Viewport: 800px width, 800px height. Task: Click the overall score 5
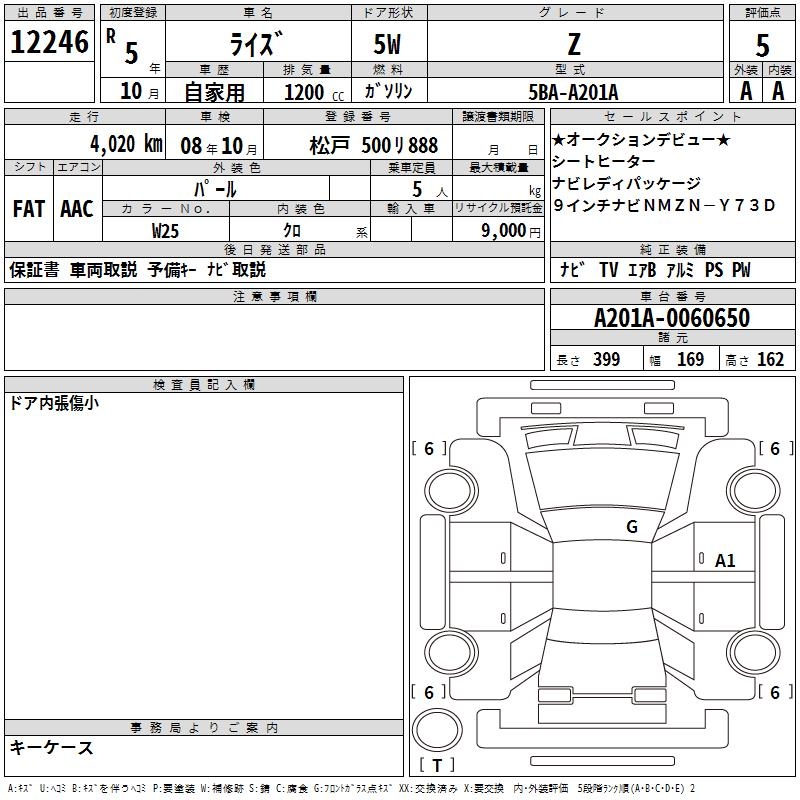[x=762, y=45]
